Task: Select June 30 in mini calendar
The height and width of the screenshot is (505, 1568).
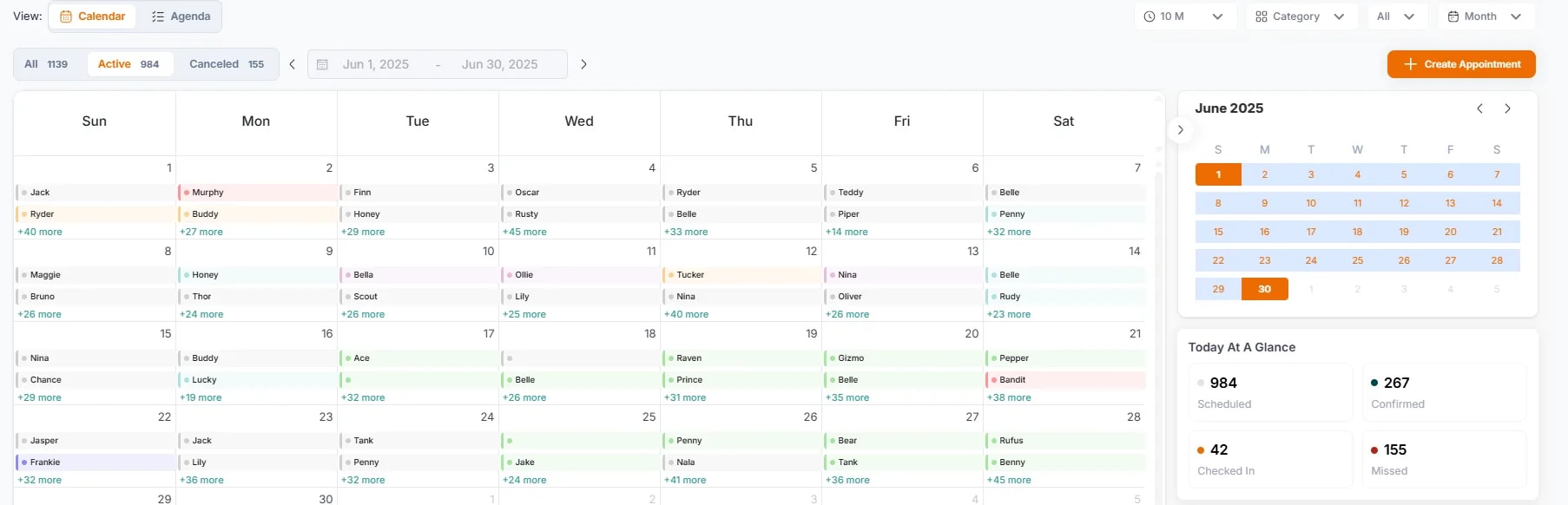Action: tap(1265, 289)
